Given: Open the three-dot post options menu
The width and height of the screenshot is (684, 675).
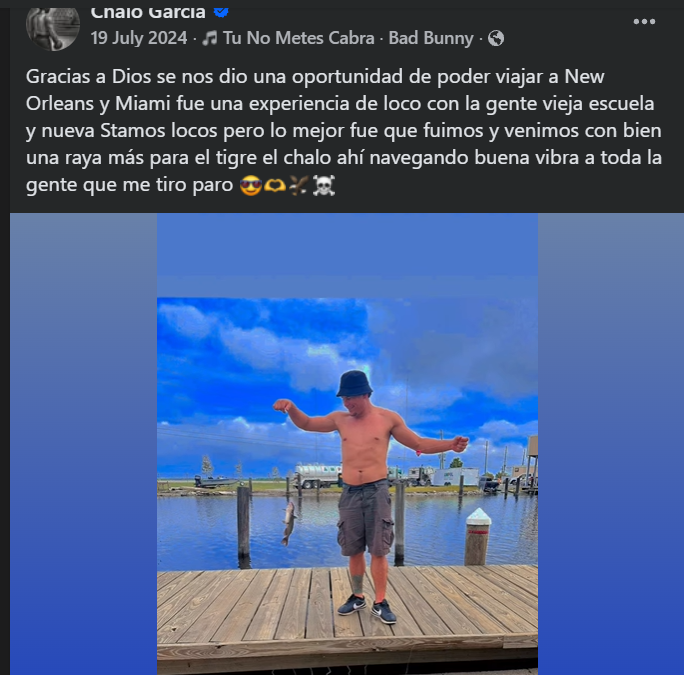Looking at the screenshot, I should point(644,22).
